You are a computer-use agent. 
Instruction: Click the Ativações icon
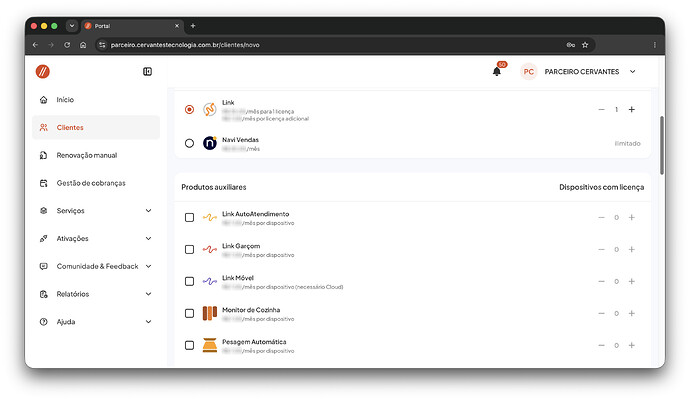click(x=44, y=238)
